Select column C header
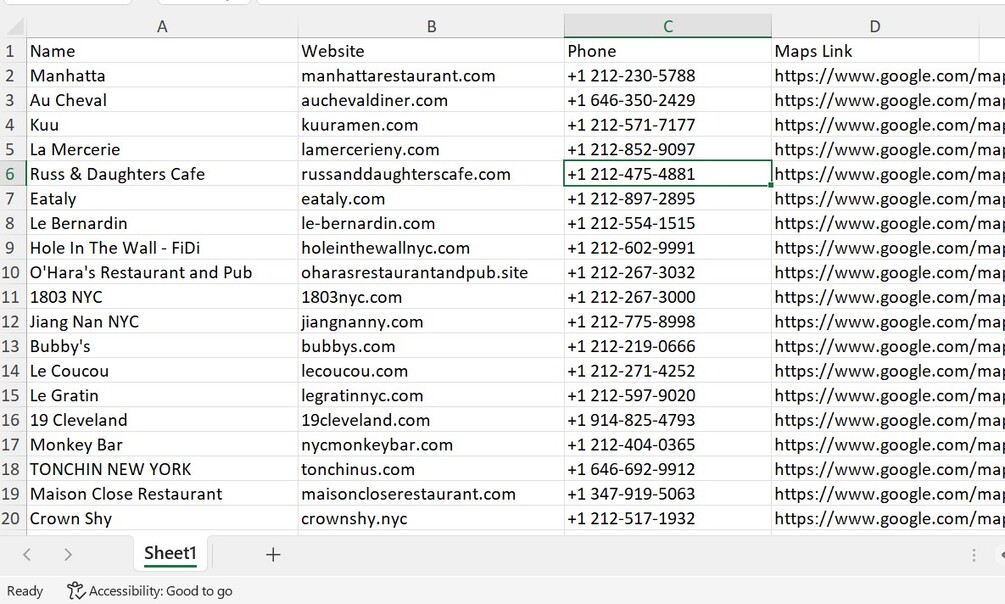 point(668,26)
